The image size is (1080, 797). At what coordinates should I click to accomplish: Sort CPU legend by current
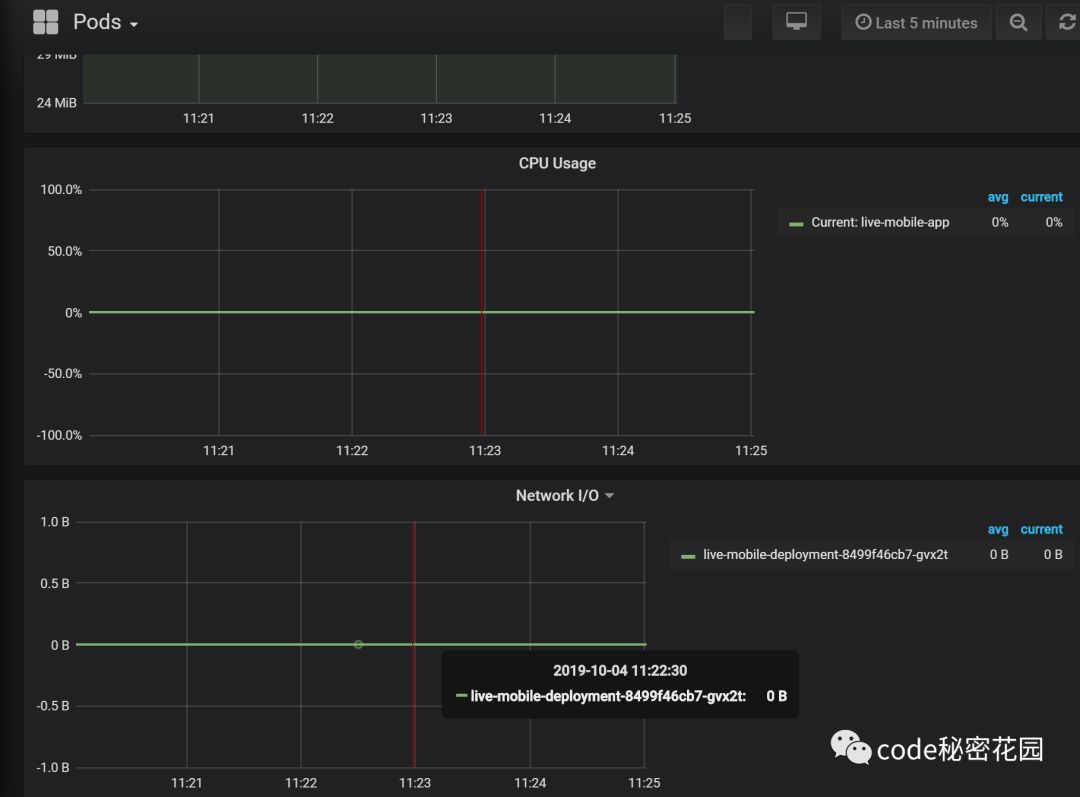(1041, 197)
